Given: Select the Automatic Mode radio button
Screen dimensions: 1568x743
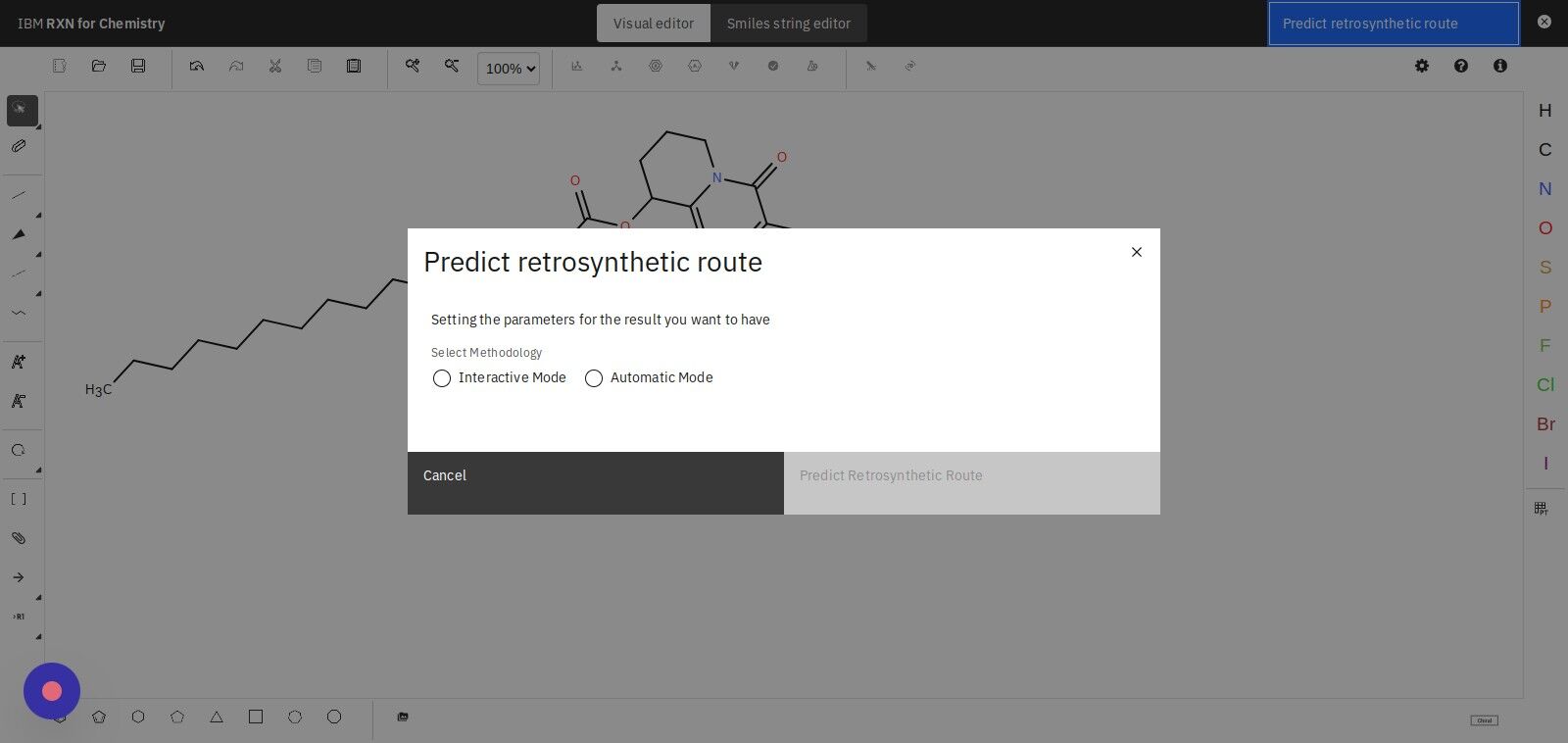Looking at the screenshot, I should (594, 378).
